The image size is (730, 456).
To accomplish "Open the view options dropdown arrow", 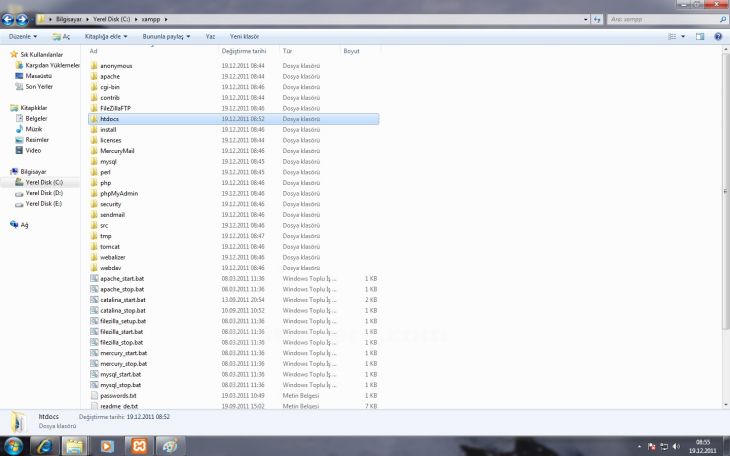I will click(685, 36).
